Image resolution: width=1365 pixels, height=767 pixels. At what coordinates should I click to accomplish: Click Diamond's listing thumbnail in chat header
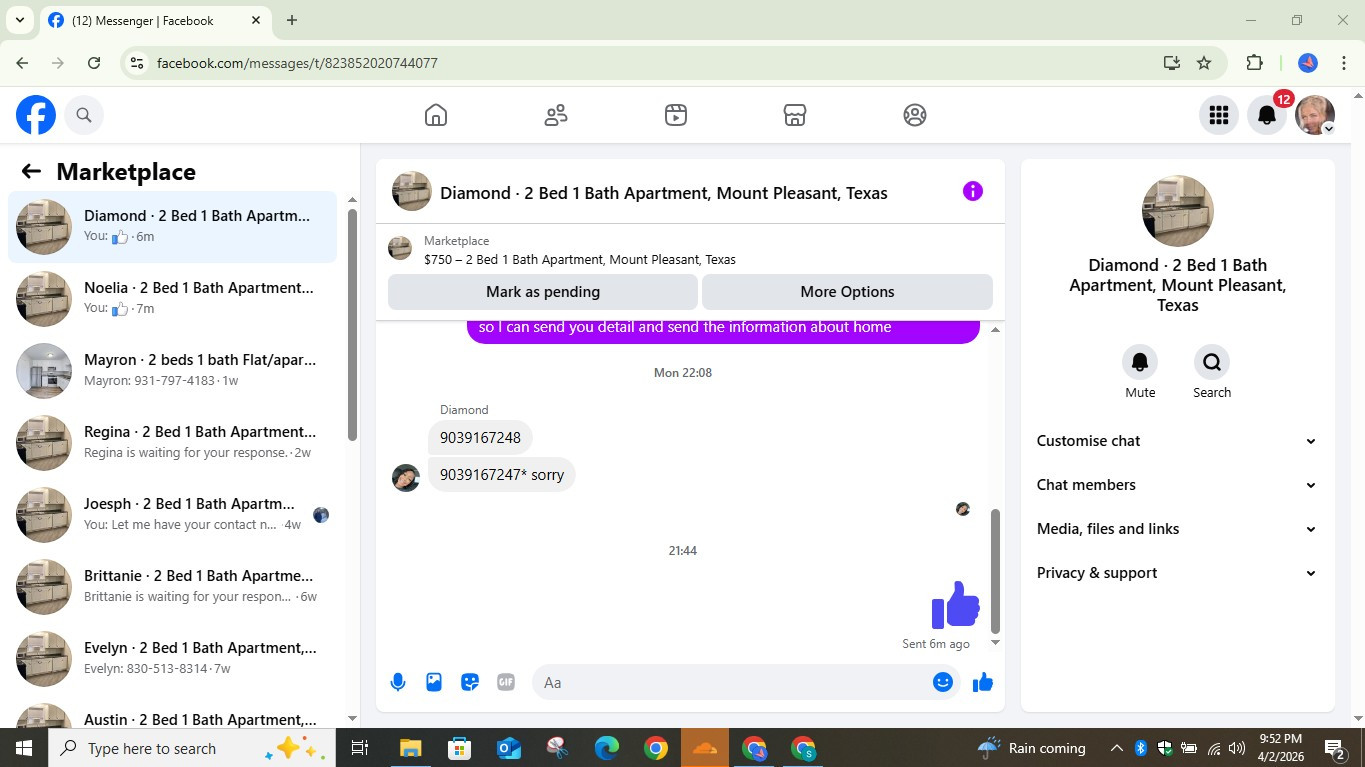[x=411, y=191]
